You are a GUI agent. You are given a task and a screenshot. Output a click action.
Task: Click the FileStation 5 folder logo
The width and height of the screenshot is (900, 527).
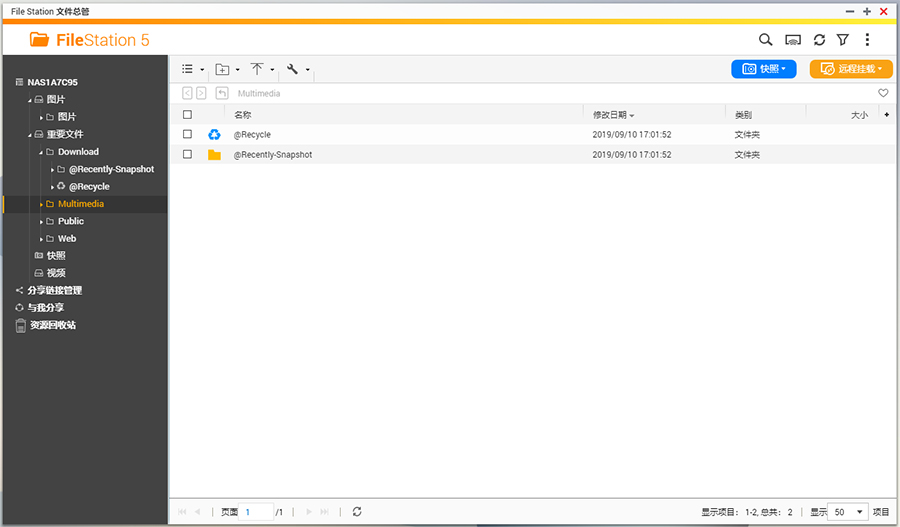point(40,39)
